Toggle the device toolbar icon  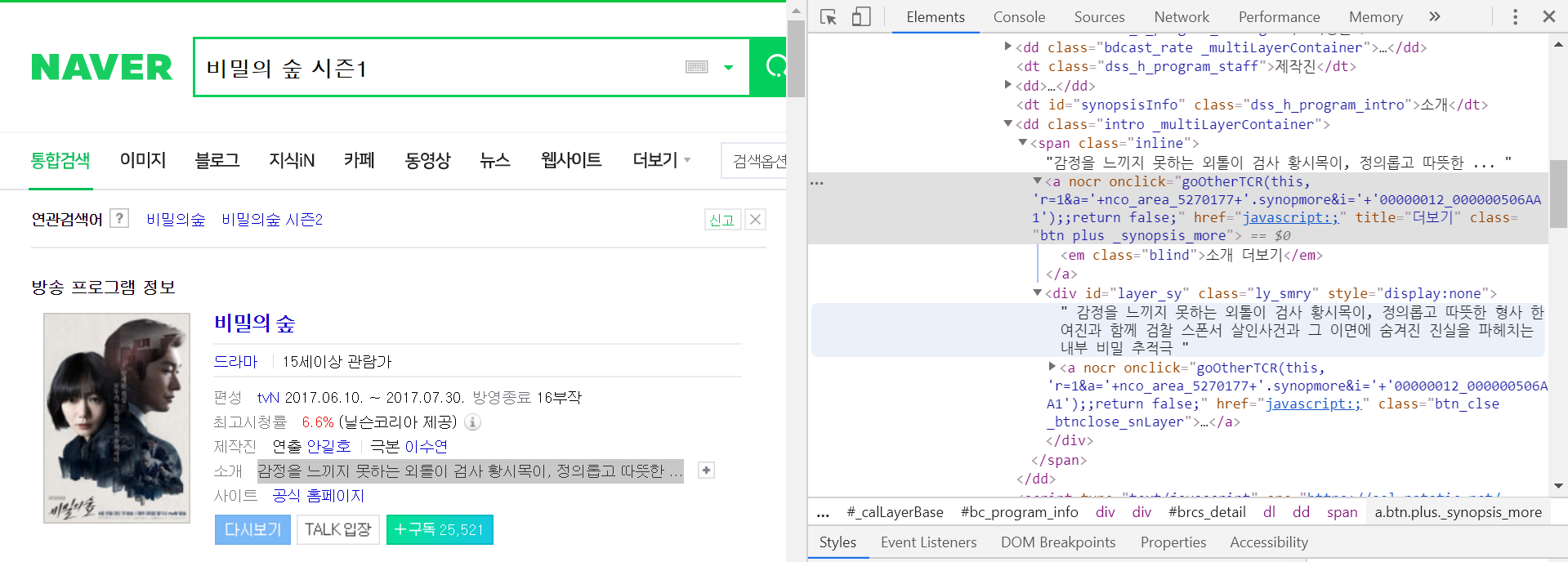coord(861,17)
